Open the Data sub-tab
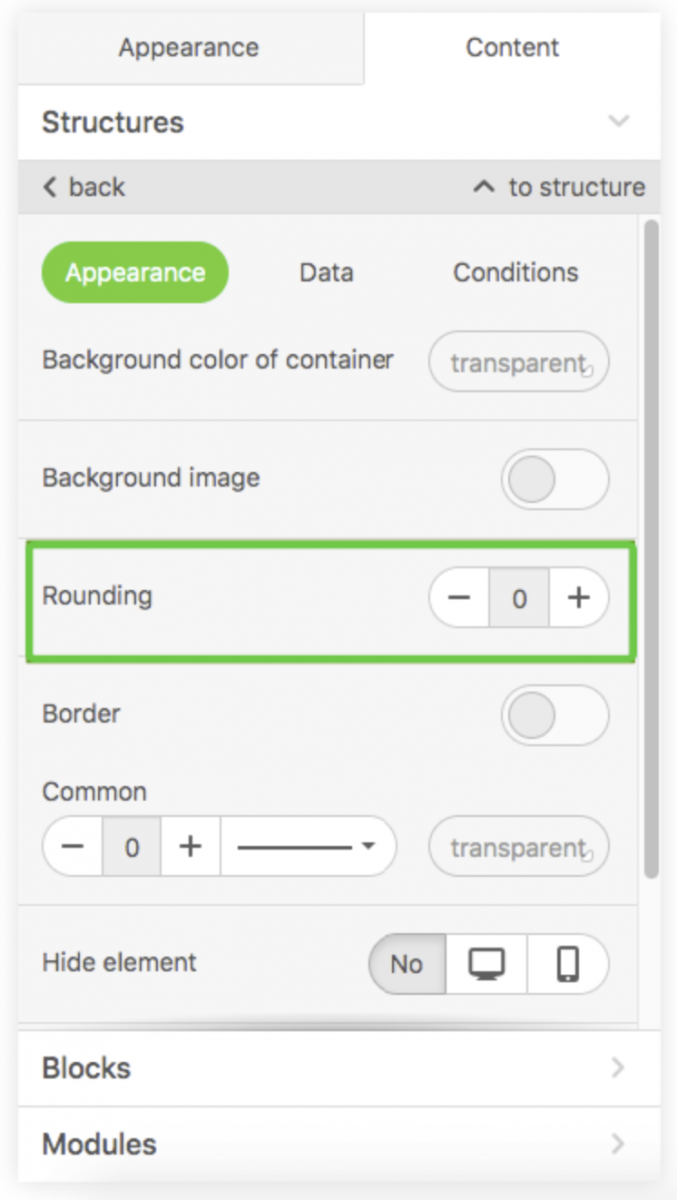The height and width of the screenshot is (1200, 677). (326, 272)
